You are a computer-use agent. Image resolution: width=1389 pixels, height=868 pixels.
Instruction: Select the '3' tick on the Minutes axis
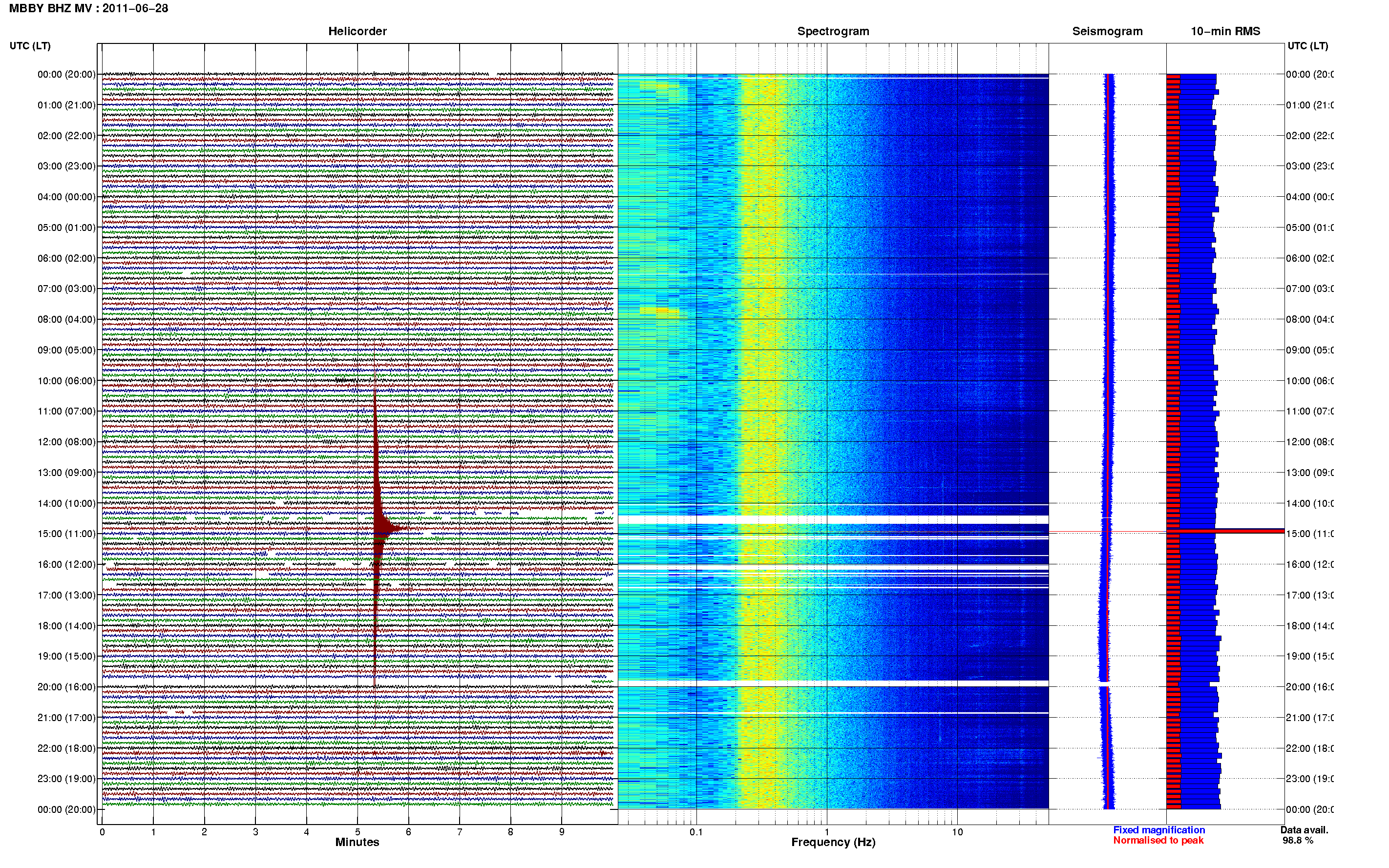click(255, 832)
